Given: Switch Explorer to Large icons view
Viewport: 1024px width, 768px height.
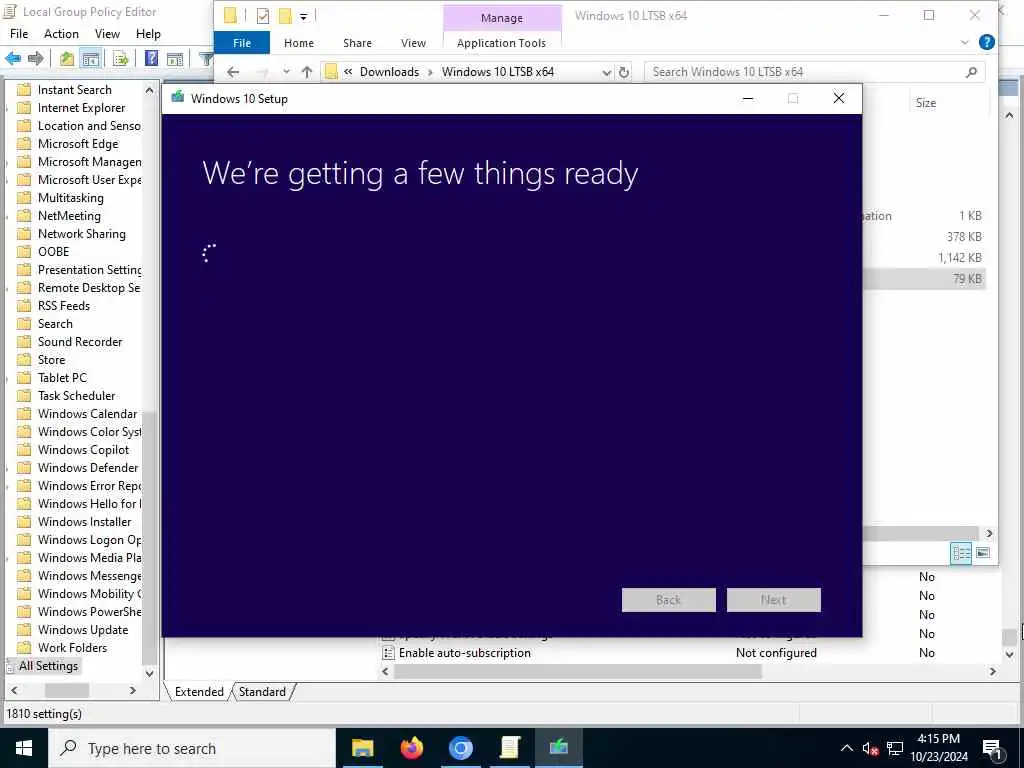Looking at the screenshot, I should (983, 553).
